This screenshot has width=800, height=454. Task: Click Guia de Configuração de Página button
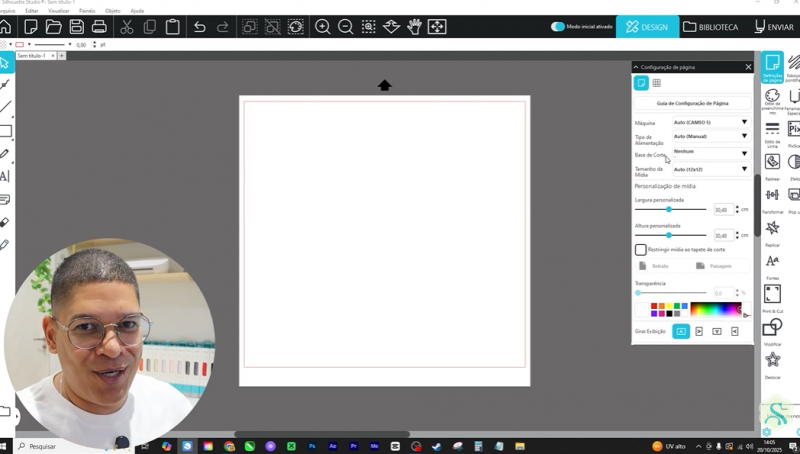pos(692,103)
